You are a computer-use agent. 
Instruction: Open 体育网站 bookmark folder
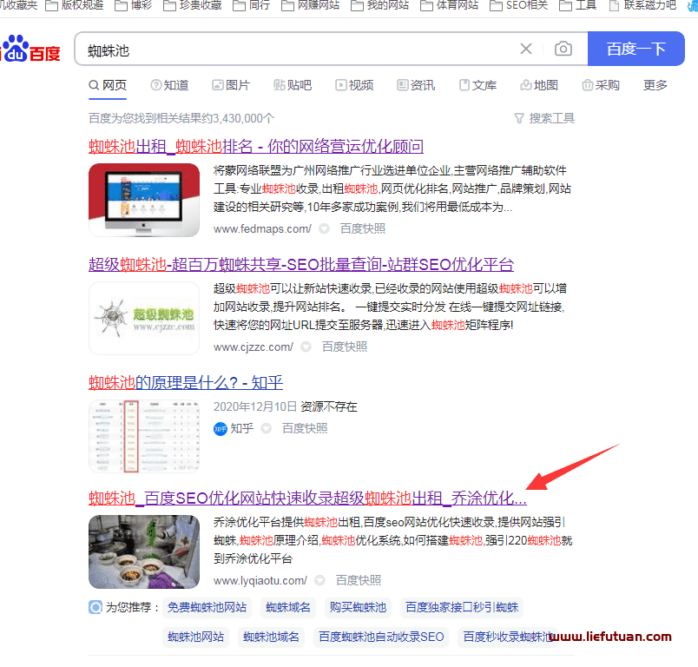pos(450,5)
